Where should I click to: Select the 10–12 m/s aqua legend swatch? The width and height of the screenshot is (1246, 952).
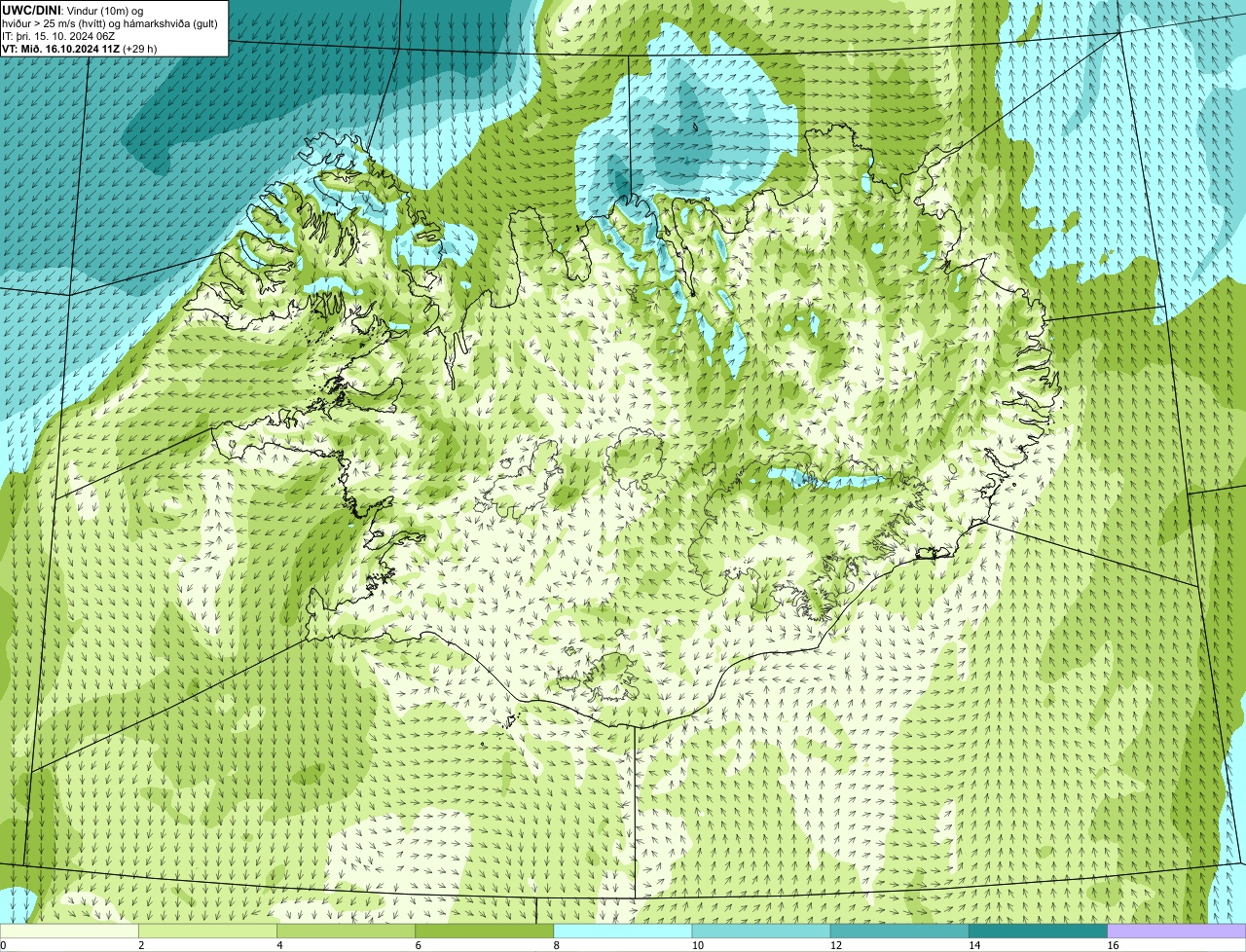(x=761, y=931)
